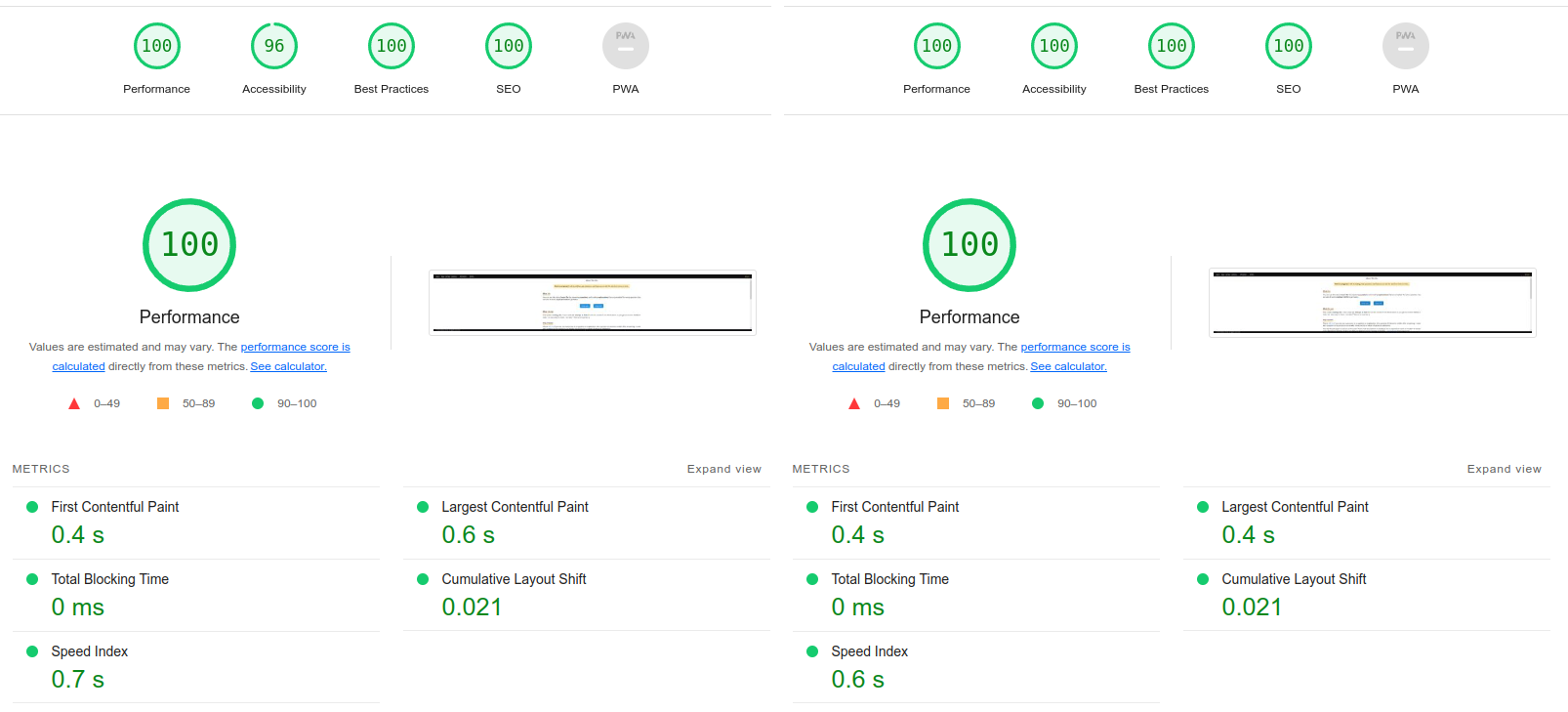The width and height of the screenshot is (1568, 712).
Task: Open the page screenshot thumbnail in right report
Action: pyautogui.click(x=1372, y=303)
